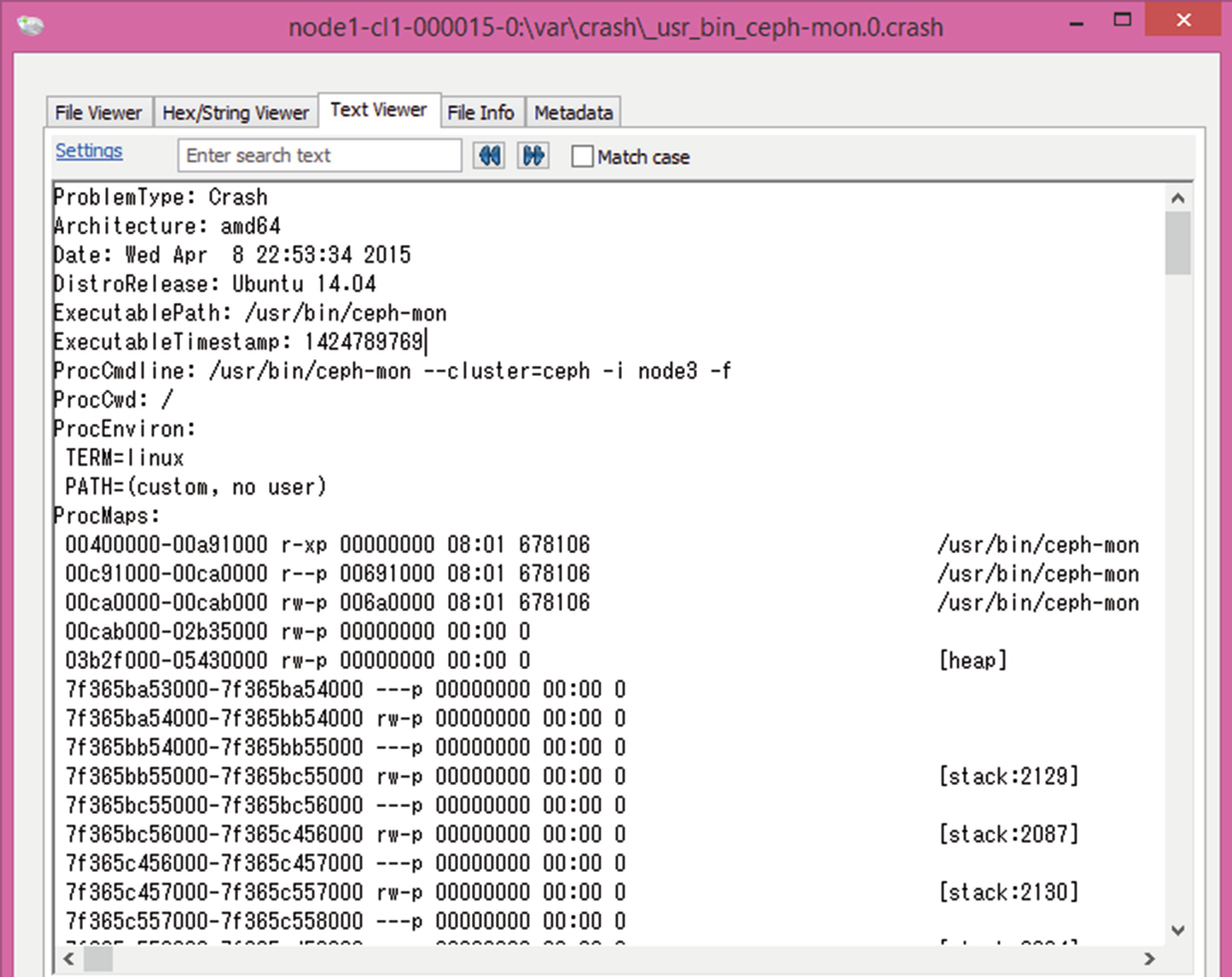Viewport: 1232px width, 977px height.
Task: Close the crash file viewer window
Action: coord(1183,20)
